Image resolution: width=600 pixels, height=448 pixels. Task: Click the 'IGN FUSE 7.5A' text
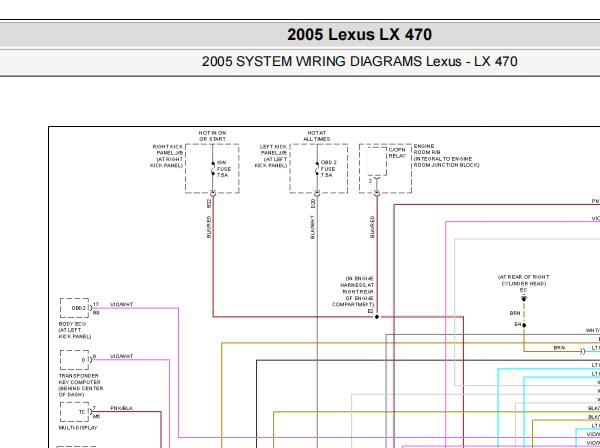click(223, 169)
